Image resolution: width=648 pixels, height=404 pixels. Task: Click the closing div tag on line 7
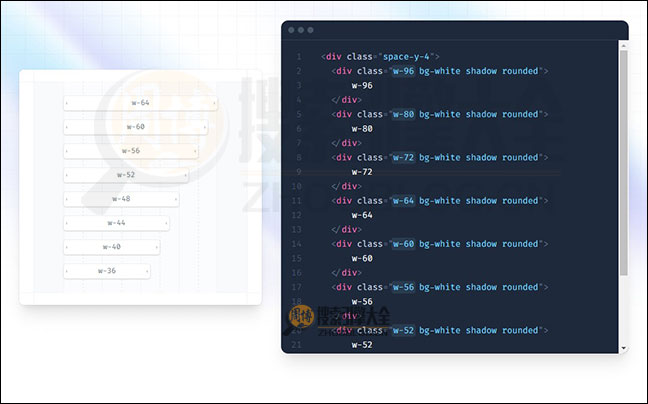click(x=347, y=143)
